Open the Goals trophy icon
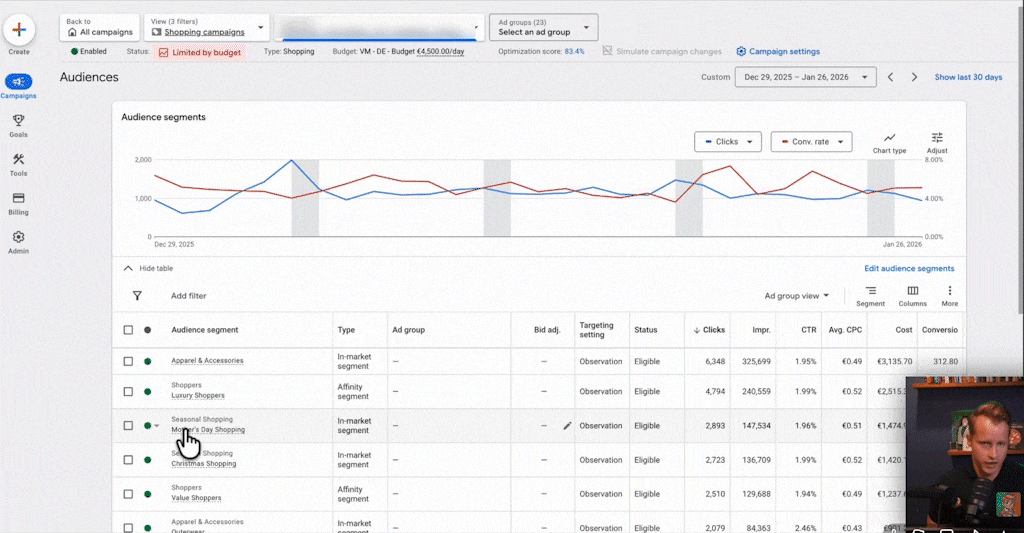The width and height of the screenshot is (1024, 533). click(x=18, y=121)
